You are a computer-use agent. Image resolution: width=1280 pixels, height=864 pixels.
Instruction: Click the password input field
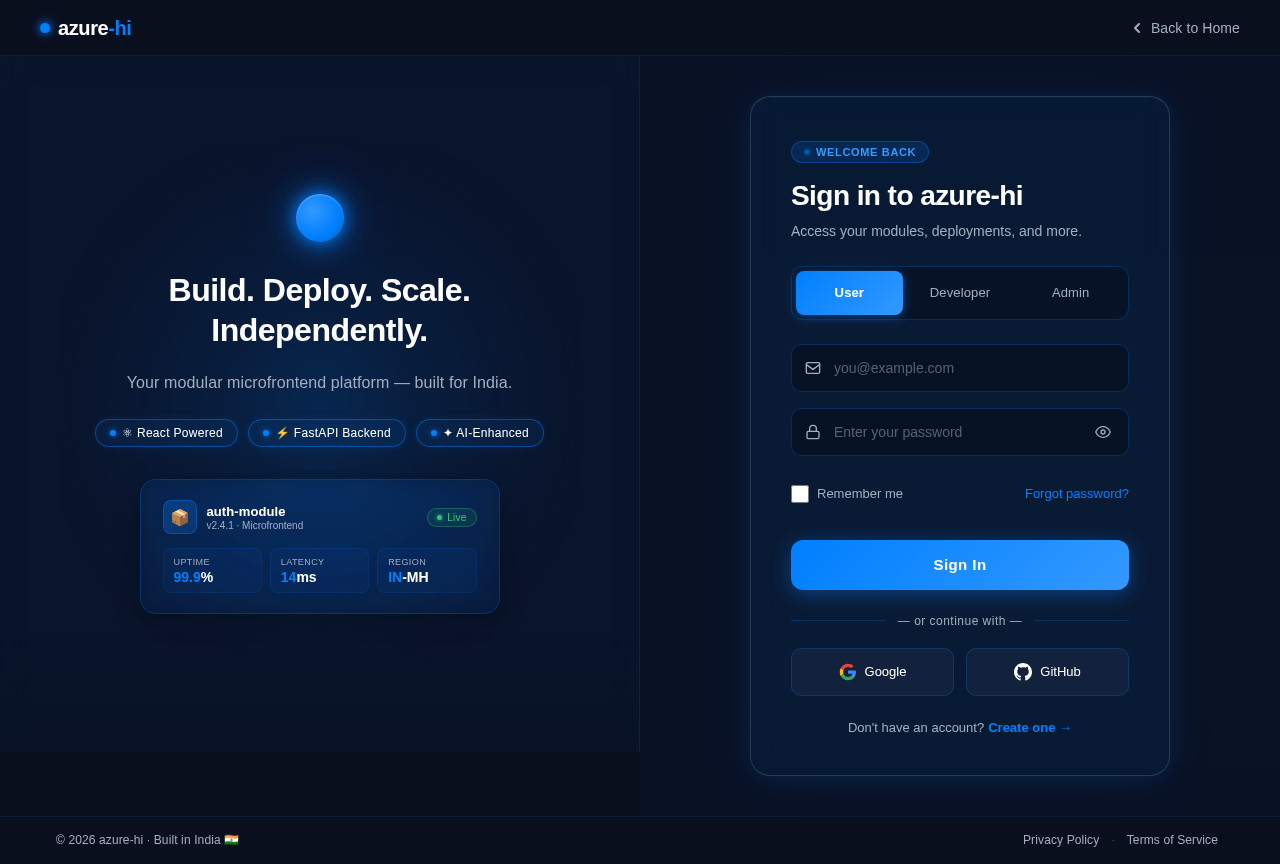pos(960,432)
